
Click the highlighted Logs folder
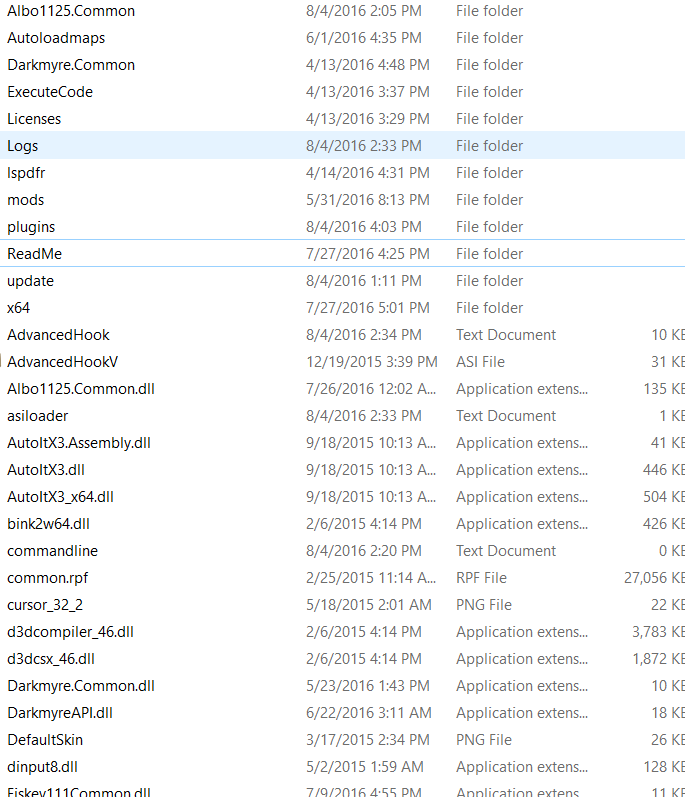click(x=342, y=146)
